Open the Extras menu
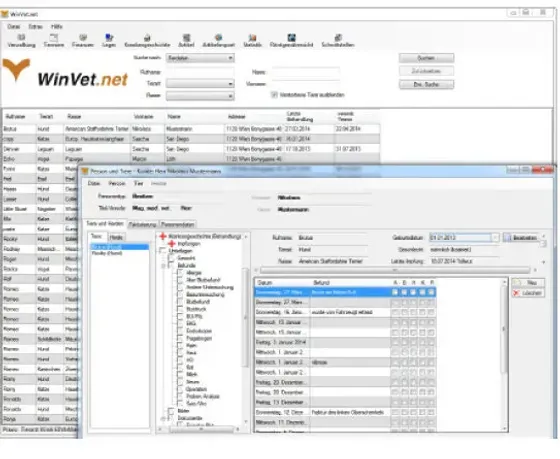The height and width of the screenshot is (459, 560). coord(36,26)
